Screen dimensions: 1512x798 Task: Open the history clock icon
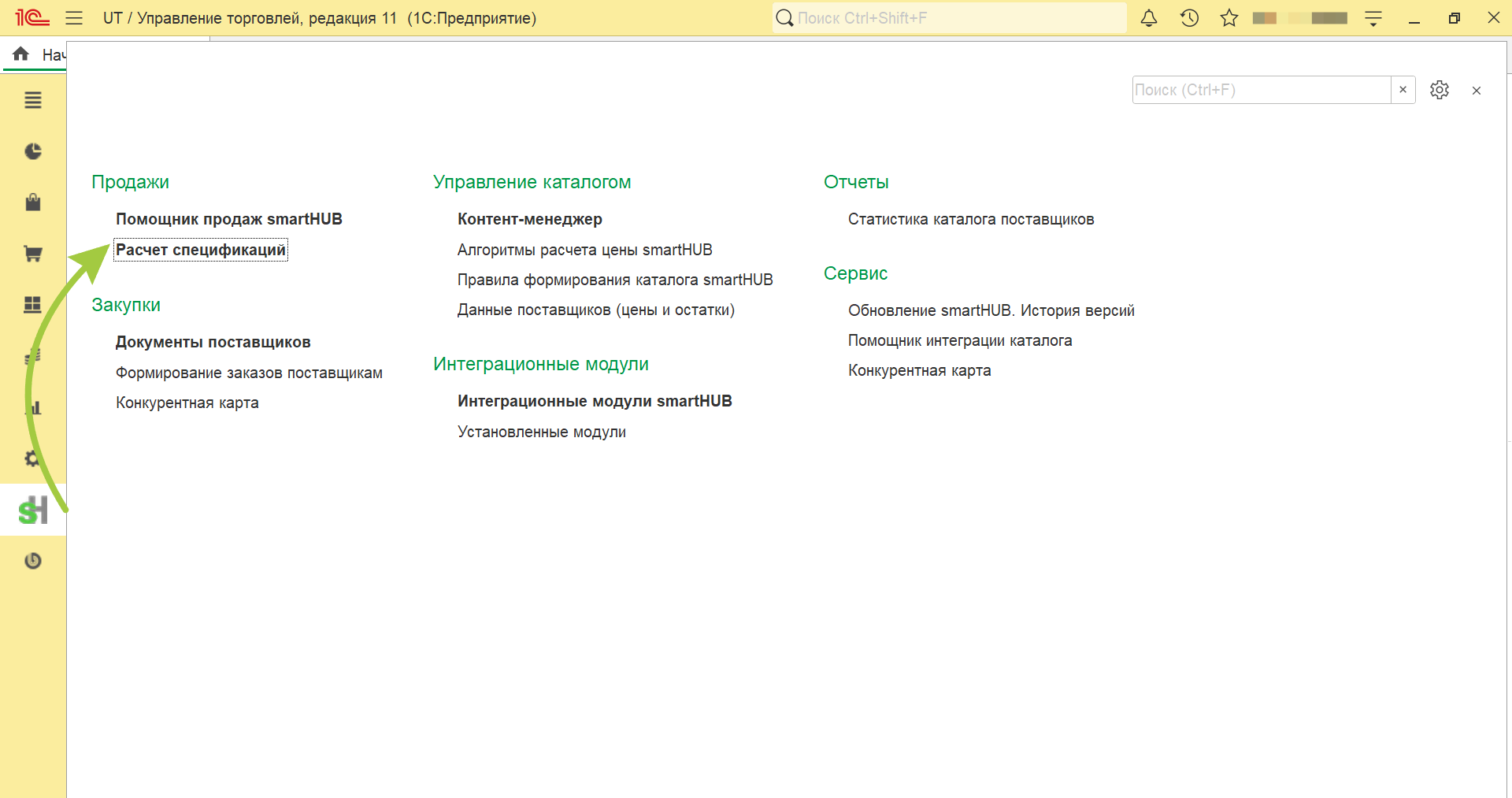click(x=1189, y=18)
